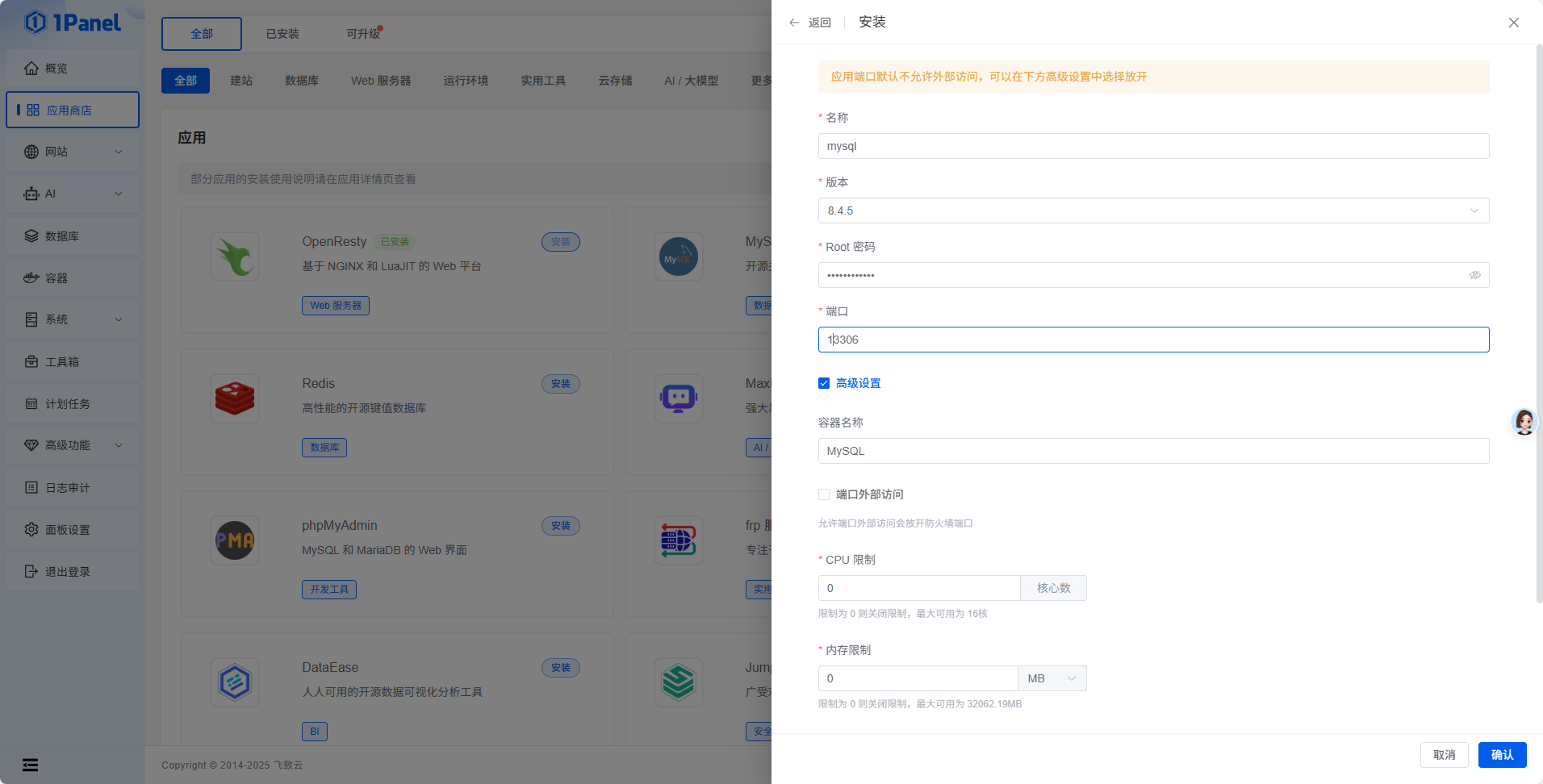Click the 开发工具 tag under phpMyAdmin
Image resolution: width=1543 pixels, height=784 pixels.
(x=329, y=590)
